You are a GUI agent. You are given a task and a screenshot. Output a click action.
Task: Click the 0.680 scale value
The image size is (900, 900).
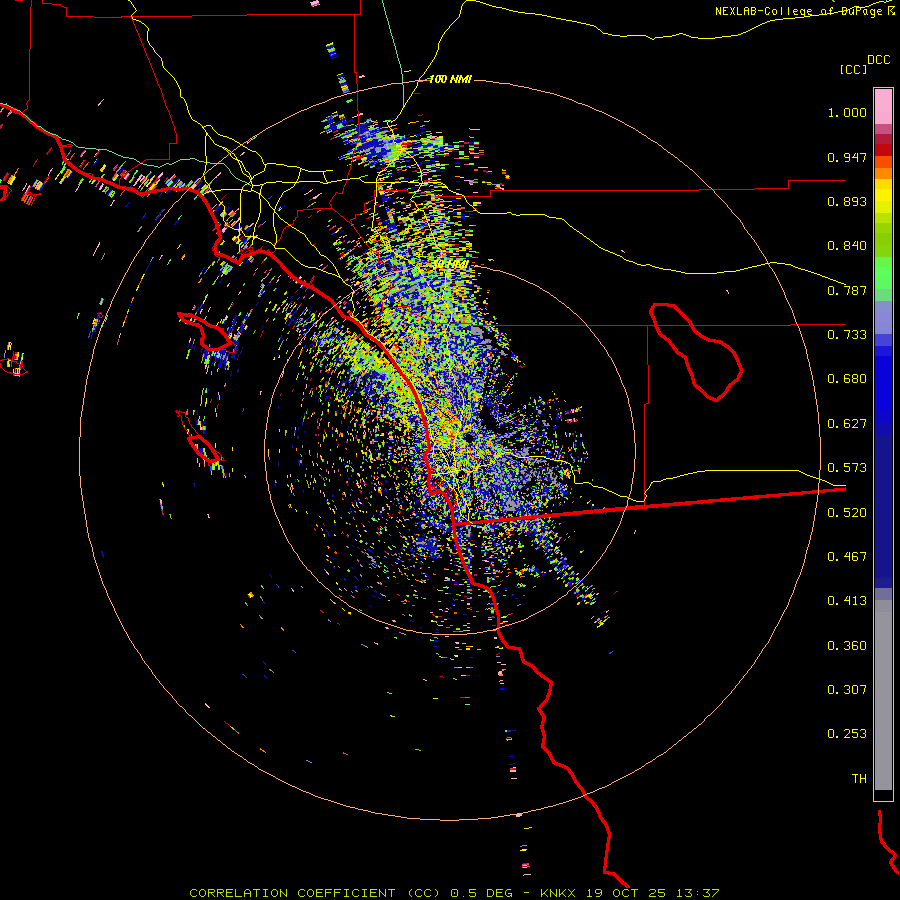coord(847,379)
